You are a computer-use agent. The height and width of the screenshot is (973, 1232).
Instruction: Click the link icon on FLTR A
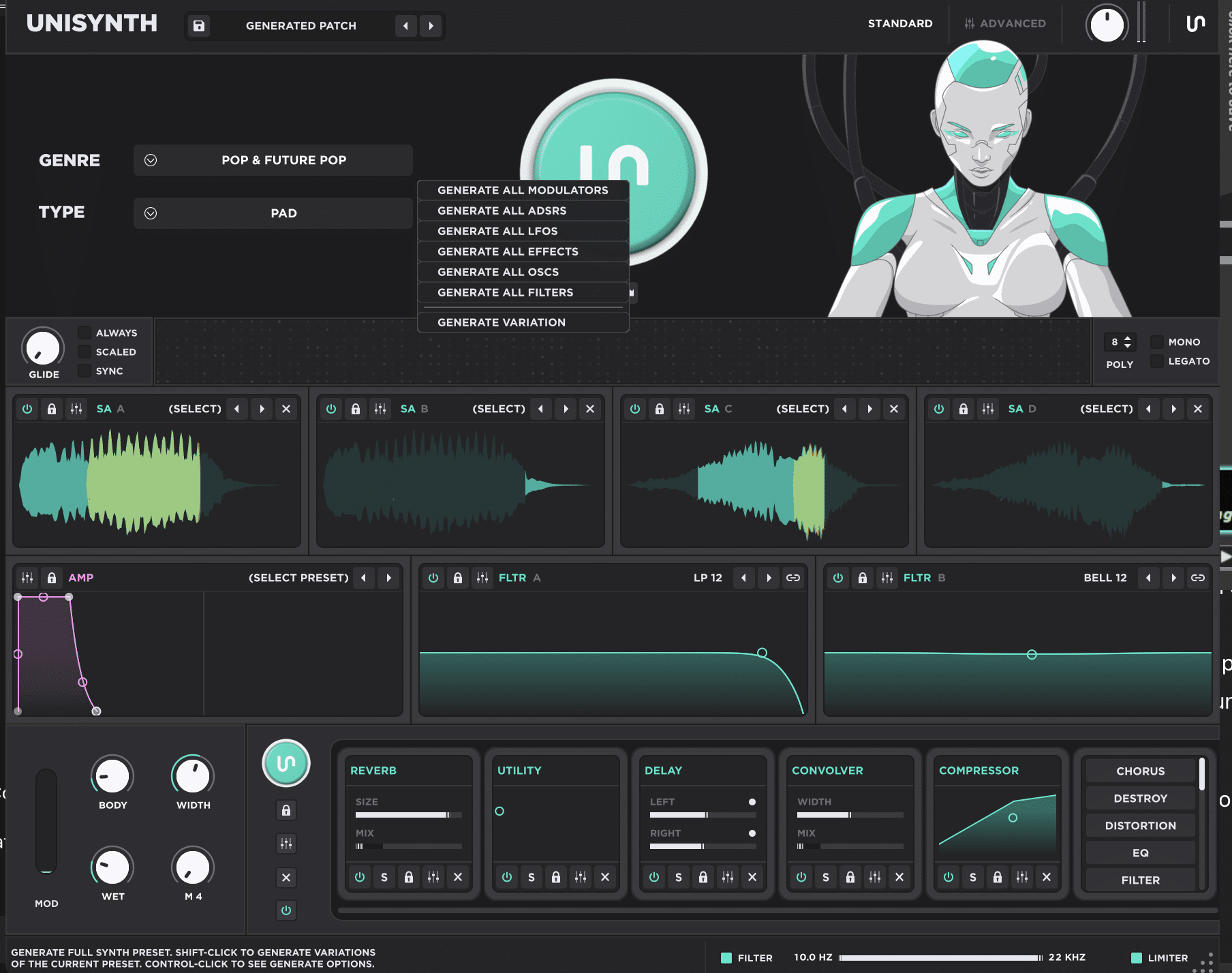(x=793, y=578)
